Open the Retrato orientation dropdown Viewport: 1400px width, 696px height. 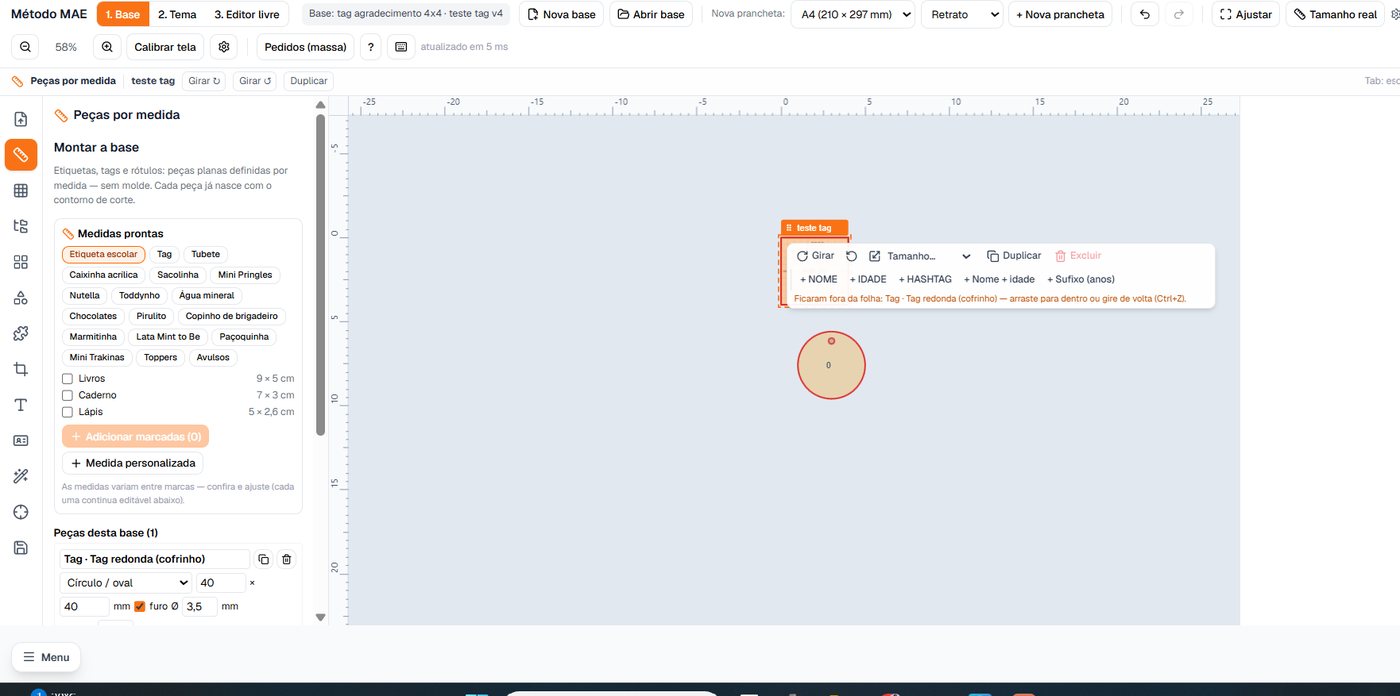(x=962, y=15)
